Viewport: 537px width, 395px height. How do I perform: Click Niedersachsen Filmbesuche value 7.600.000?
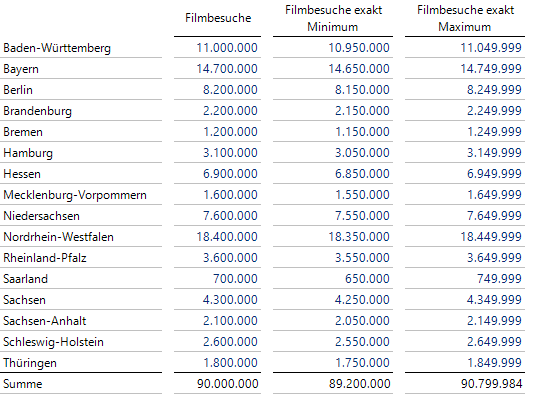pyautogui.click(x=230, y=216)
